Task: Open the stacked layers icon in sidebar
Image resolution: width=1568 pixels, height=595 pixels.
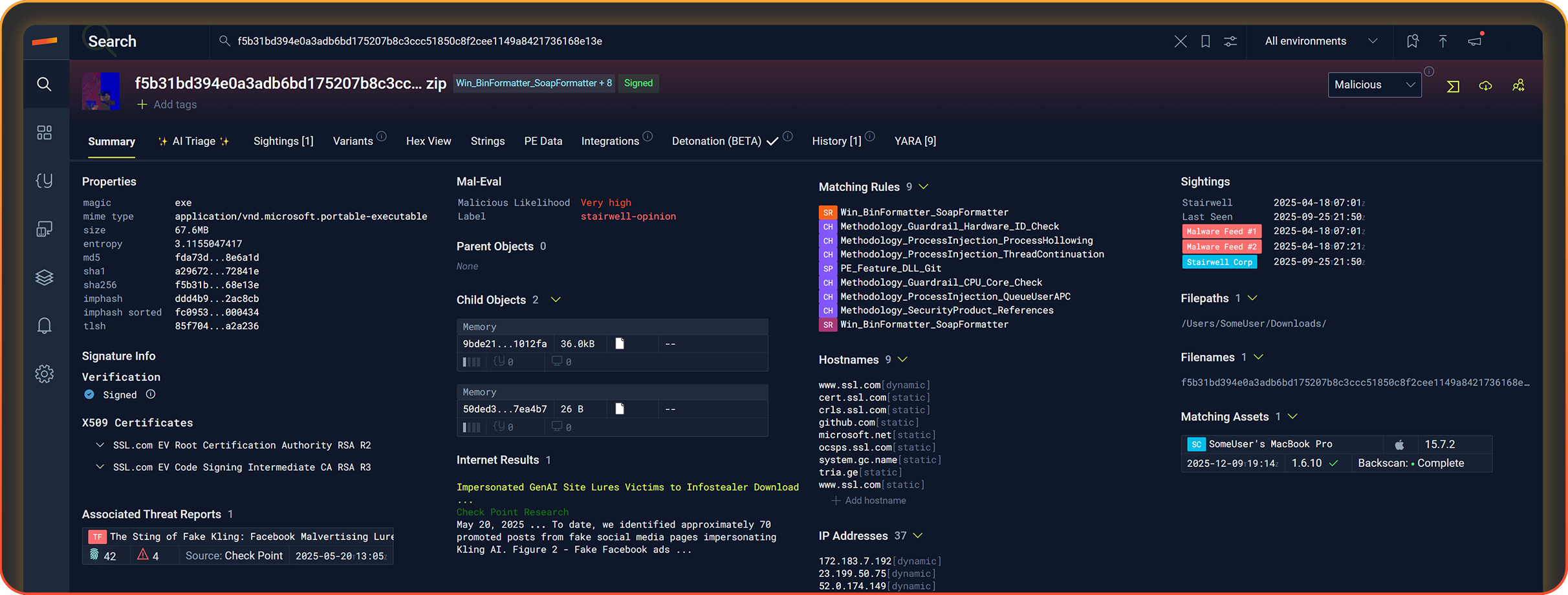Action: pos(44,277)
